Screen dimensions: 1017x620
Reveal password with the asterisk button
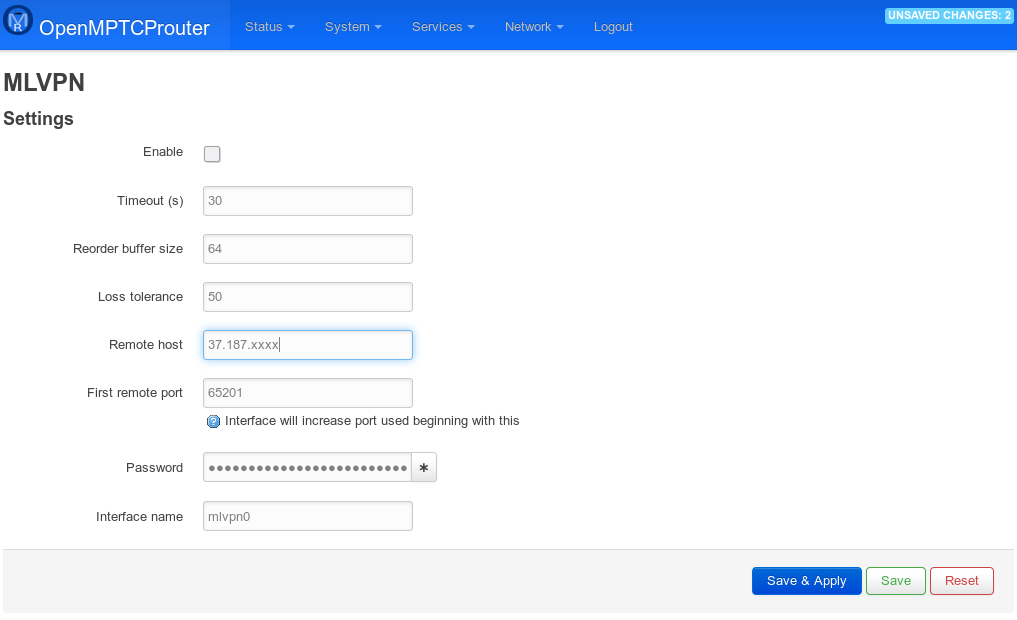(x=424, y=468)
